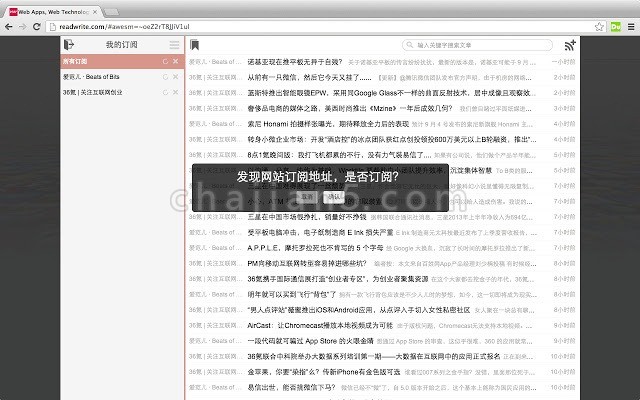
Task: Click the add RSS feed icon
Action: [570, 45]
